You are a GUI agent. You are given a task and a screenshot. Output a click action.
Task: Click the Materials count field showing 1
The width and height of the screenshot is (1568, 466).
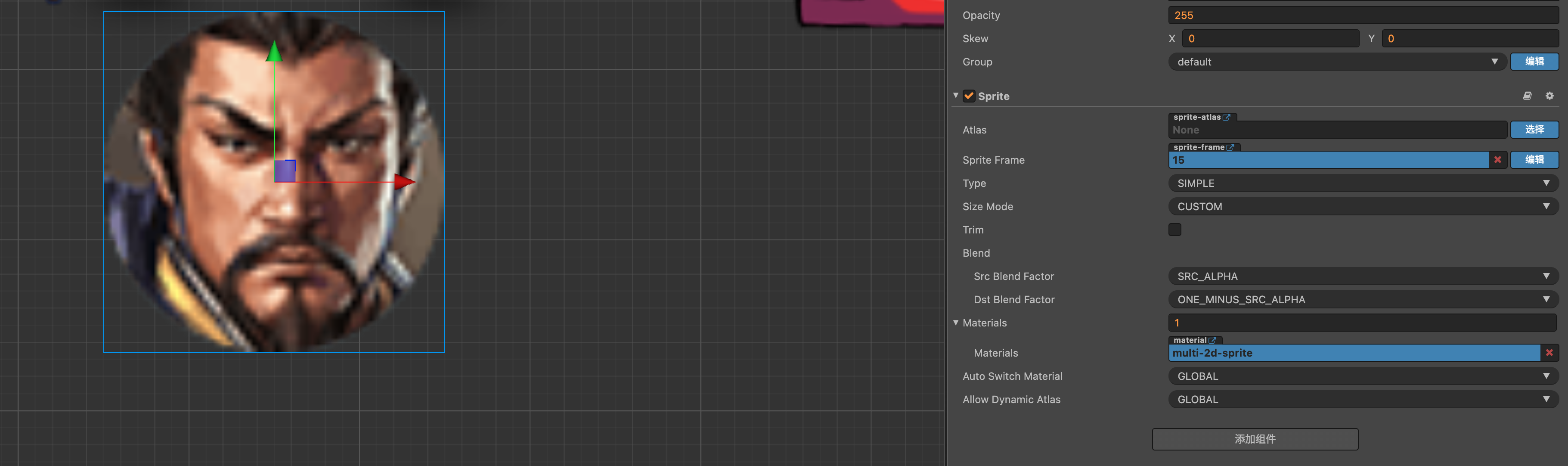click(x=1363, y=323)
